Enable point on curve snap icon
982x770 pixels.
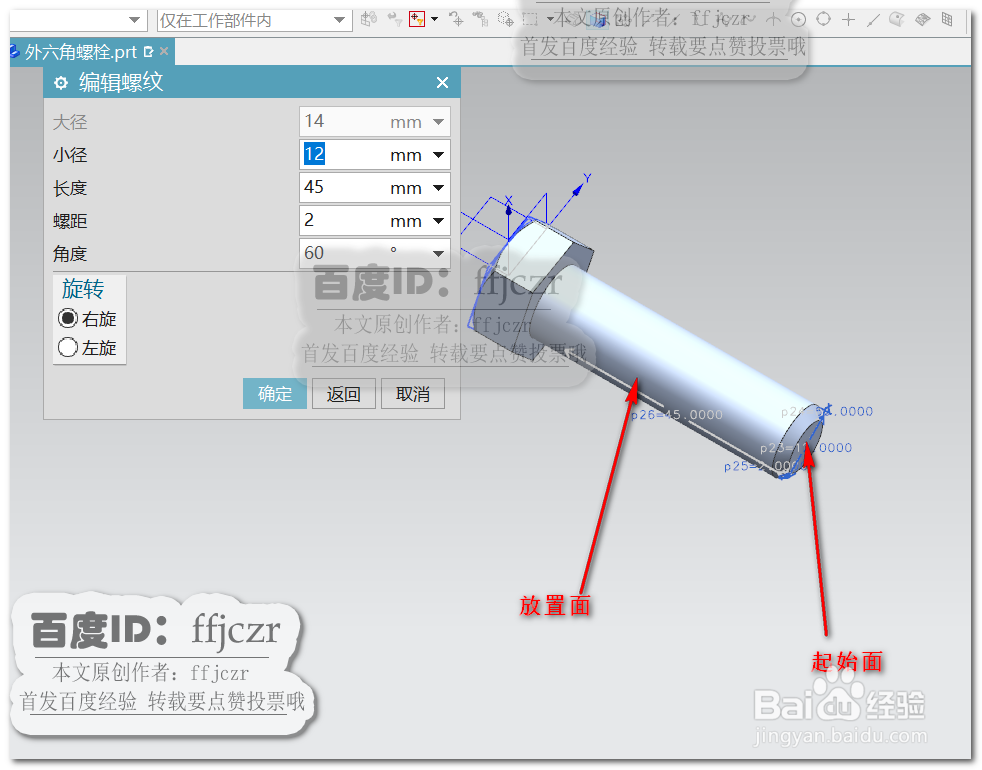pyautogui.click(x=873, y=19)
